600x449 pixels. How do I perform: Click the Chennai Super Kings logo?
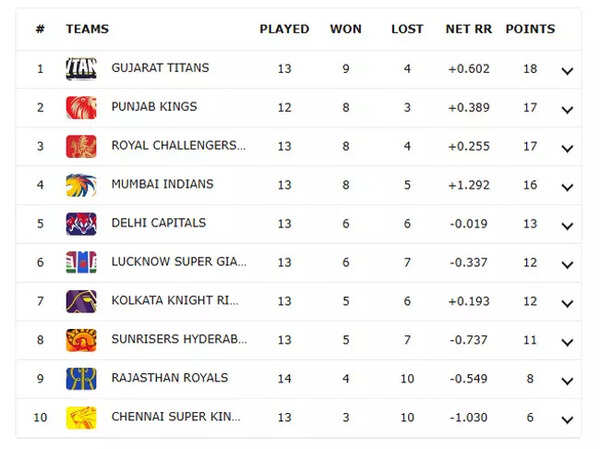[82, 417]
